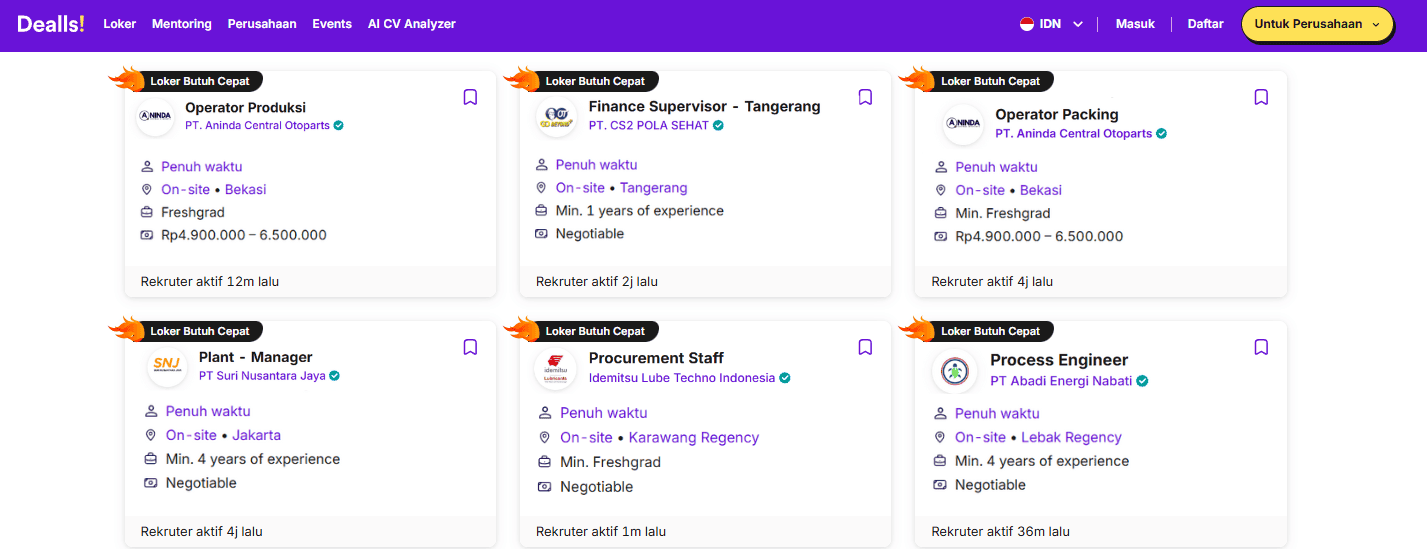Bookmark the Finance Supervisor - Tangerang job
1427x549 pixels.
(866, 97)
